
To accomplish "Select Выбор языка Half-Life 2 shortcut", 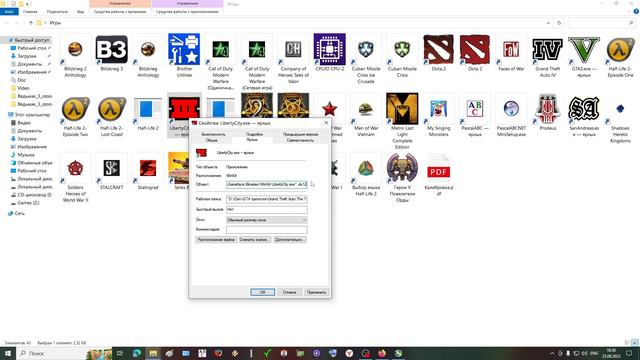I will click(366, 168).
